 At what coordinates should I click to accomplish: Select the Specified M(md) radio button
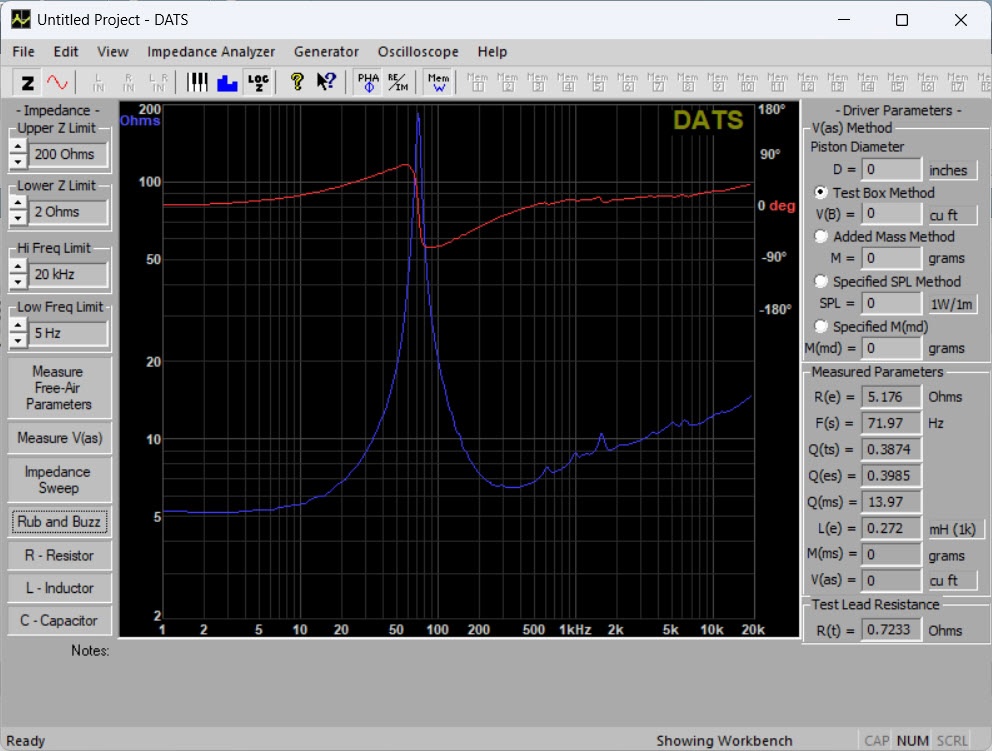click(821, 326)
